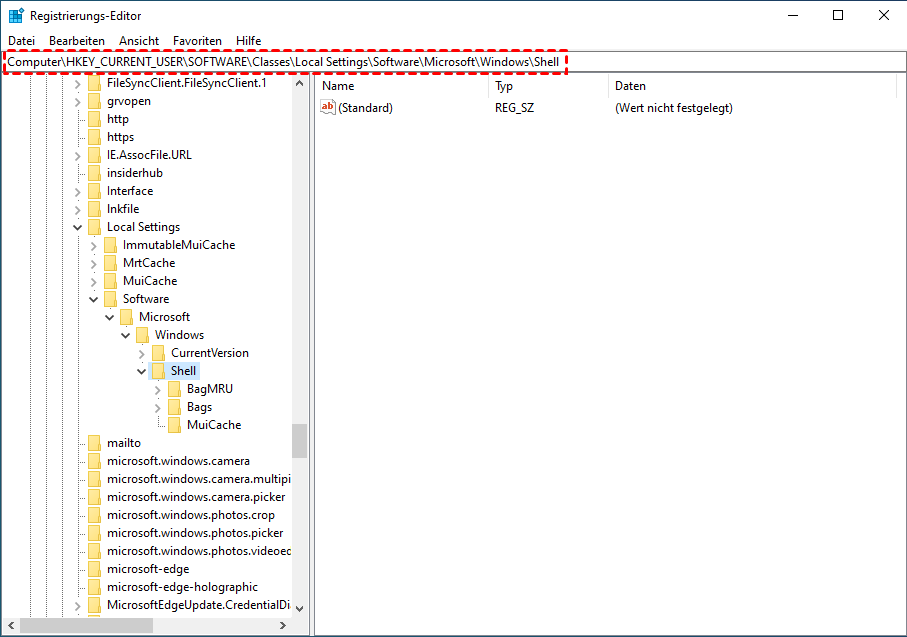This screenshot has width=907, height=637.
Task: Expand the Bags key
Action: (158, 407)
